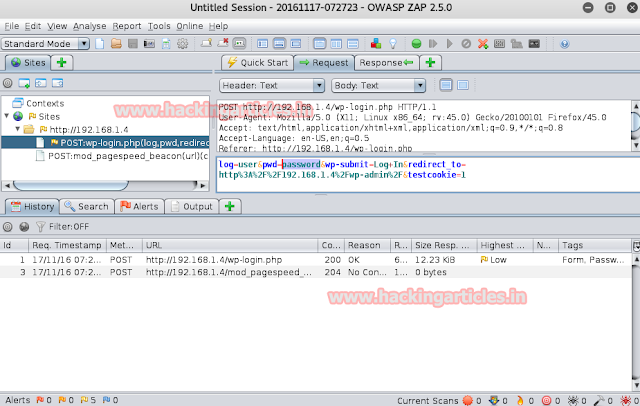The height and width of the screenshot is (406, 640).
Task: Click the History globe link-with-sites icon
Action: click(24, 226)
